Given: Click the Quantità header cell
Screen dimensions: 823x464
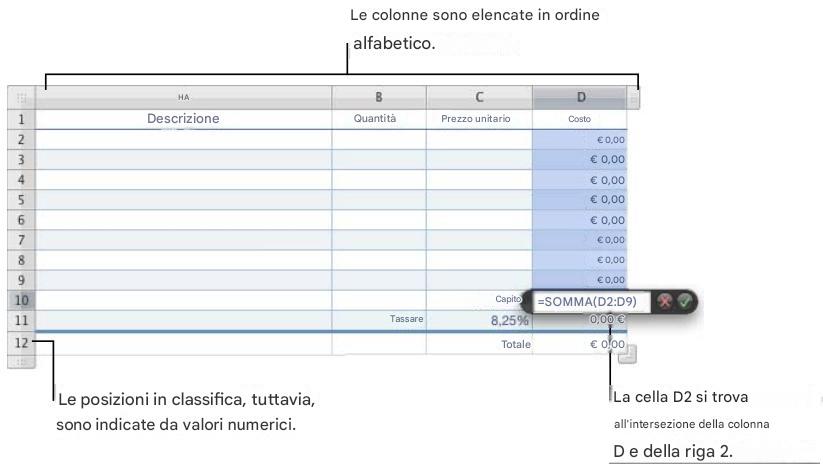Looking at the screenshot, I should point(379,119).
